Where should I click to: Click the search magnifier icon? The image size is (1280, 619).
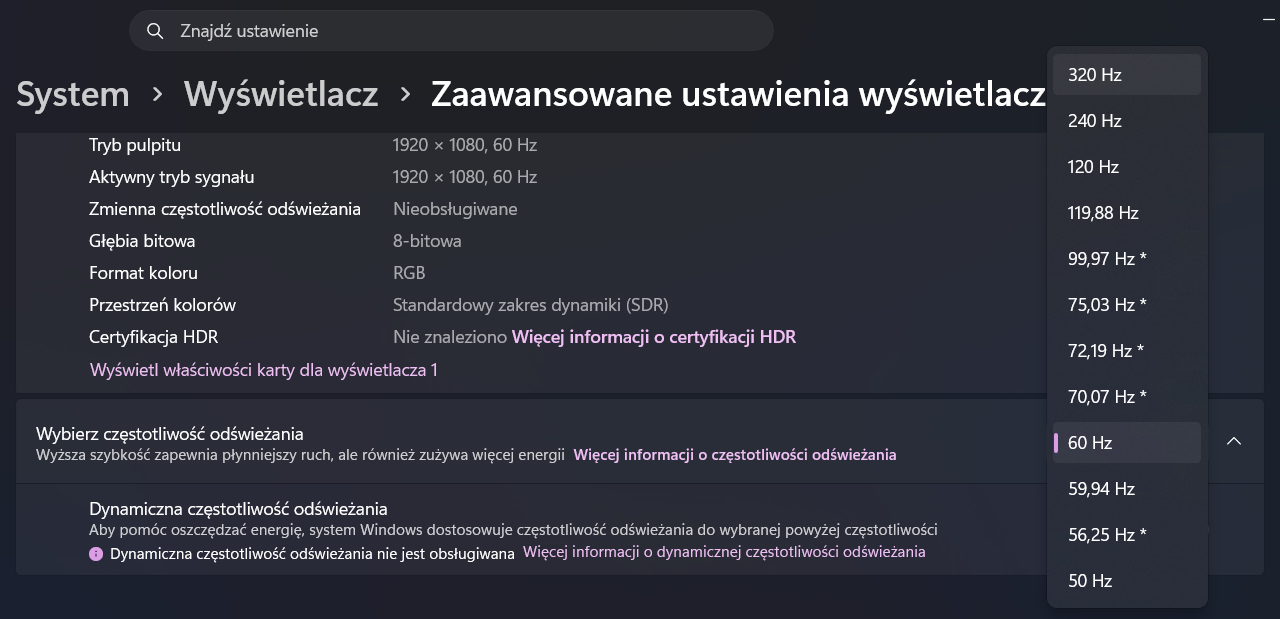pyautogui.click(x=155, y=31)
